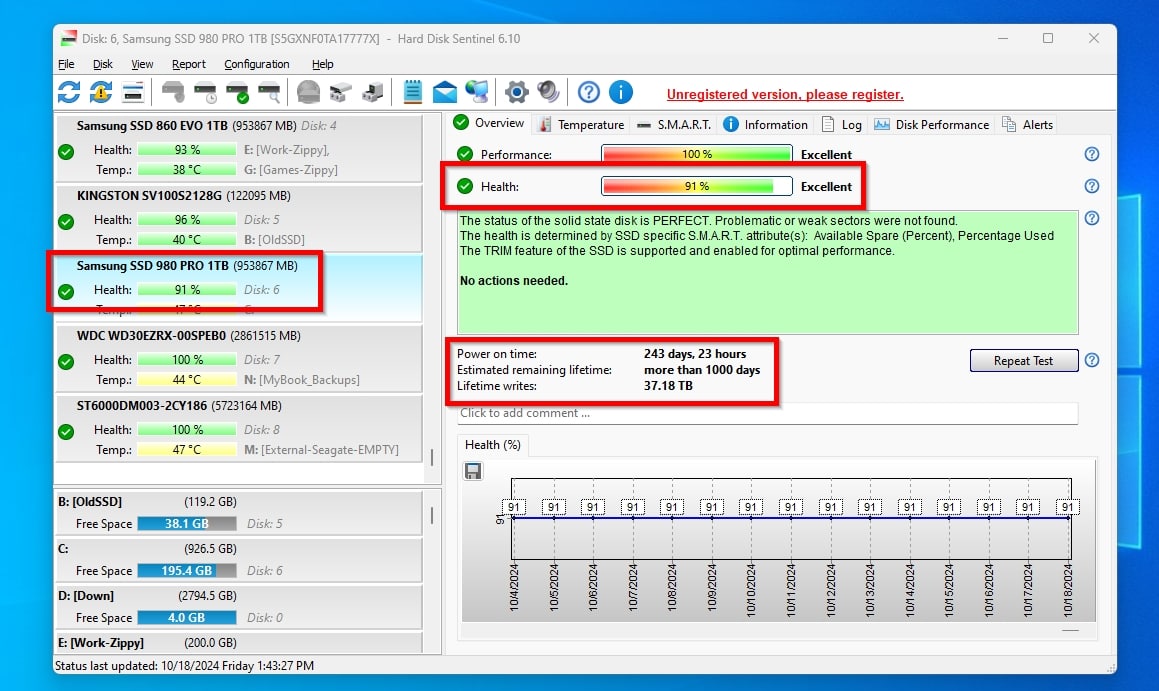Switch to the S.M.A.R.T. tab
This screenshot has height=691, width=1159.
click(x=674, y=125)
